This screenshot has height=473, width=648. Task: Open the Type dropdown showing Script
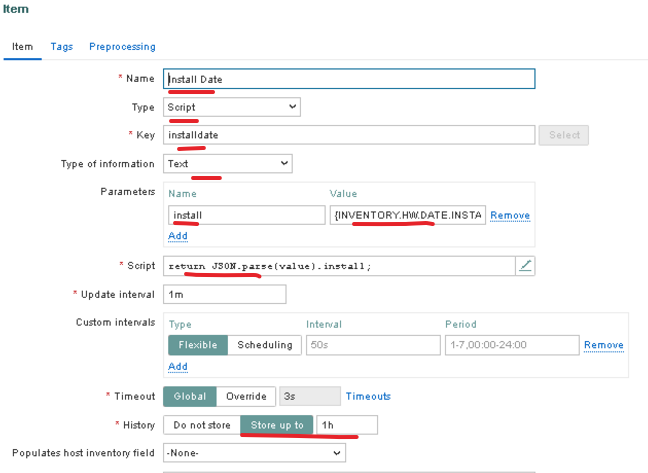232,107
